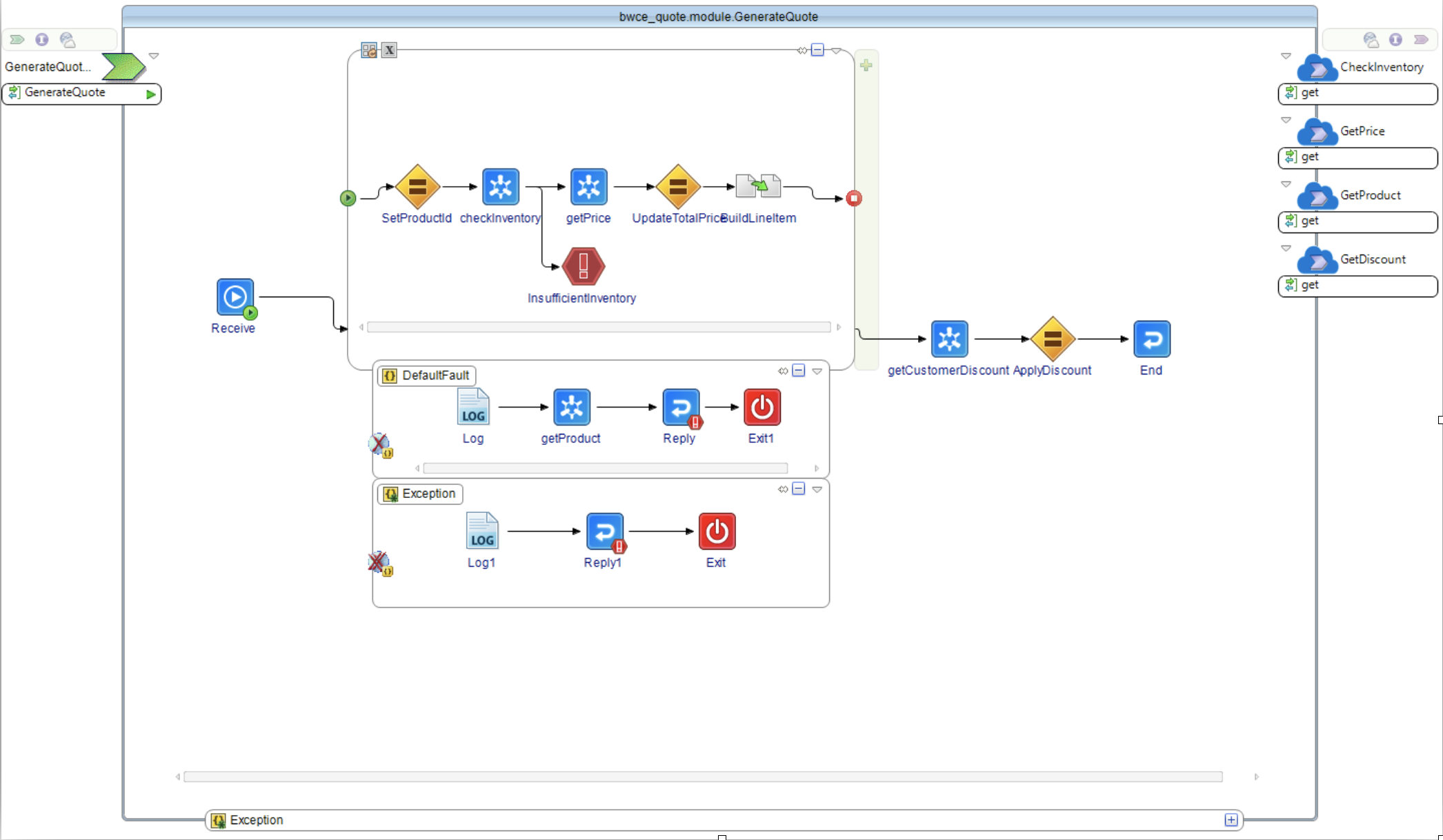Minimize the nested Exception handler box
The width and height of the screenshot is (1443, 840).
tap(799, 489)
